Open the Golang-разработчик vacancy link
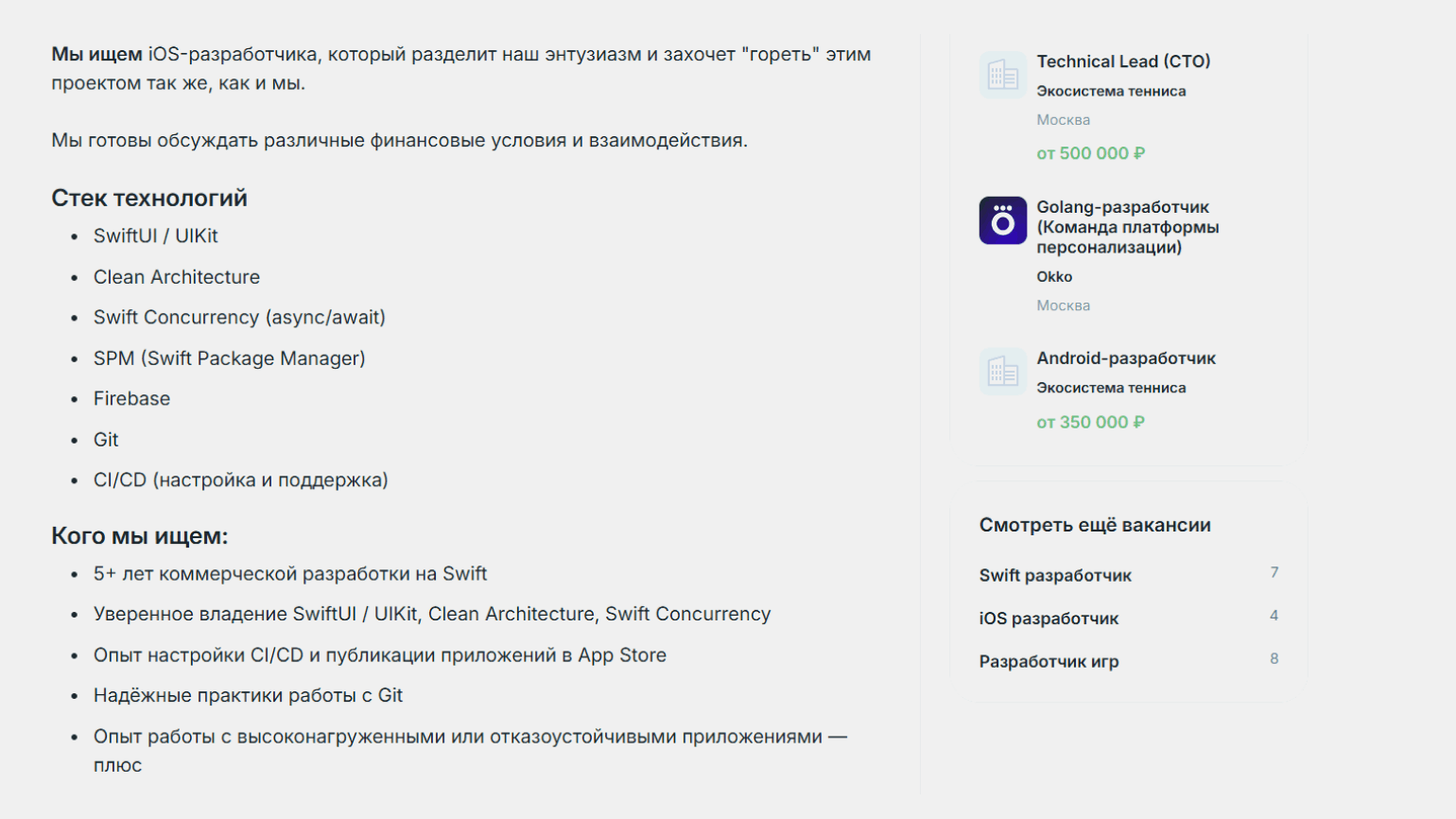 point(1128,227)
